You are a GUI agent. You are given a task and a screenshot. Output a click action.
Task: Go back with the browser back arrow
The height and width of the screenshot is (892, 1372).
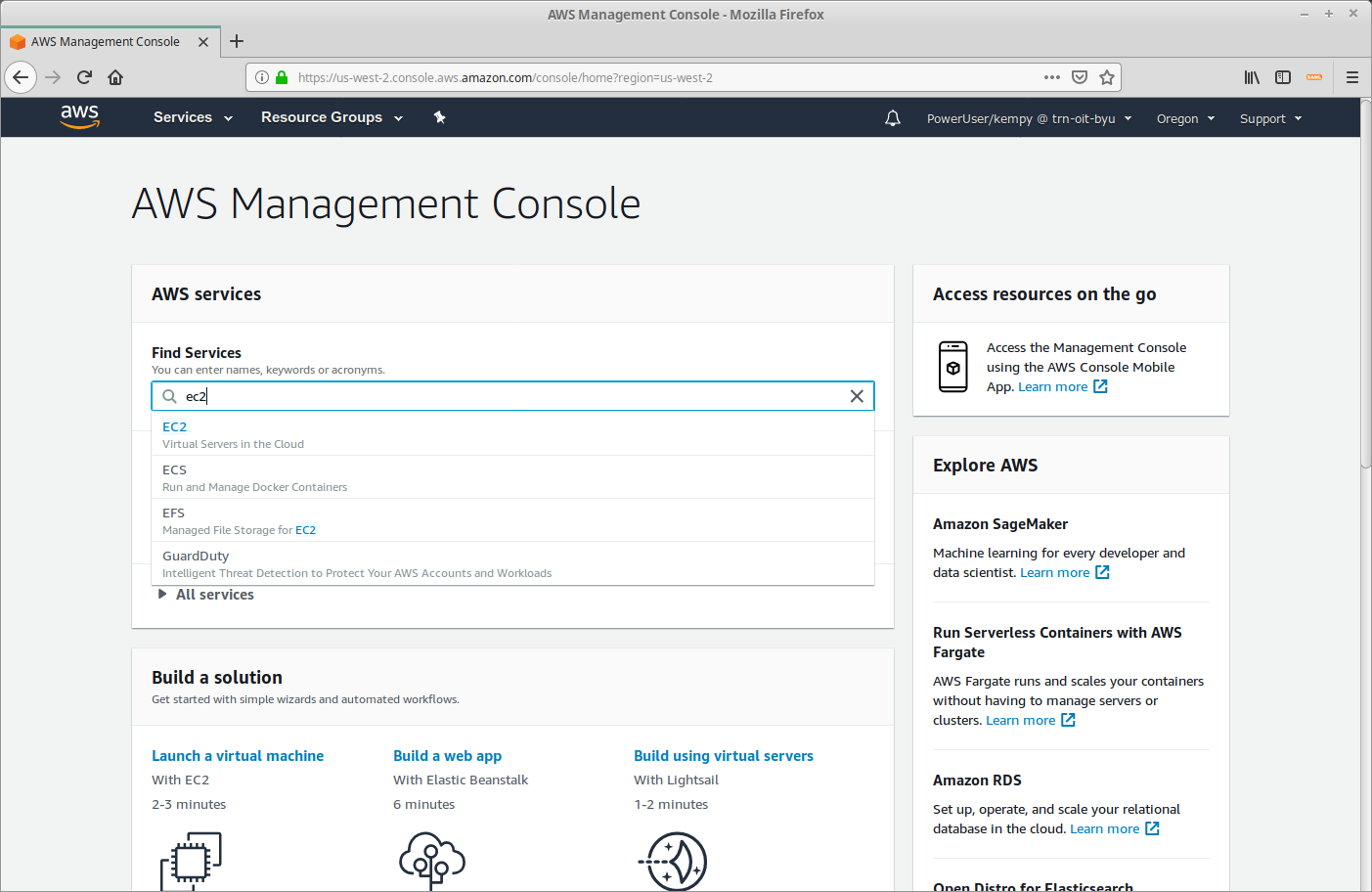pos(21,77)
